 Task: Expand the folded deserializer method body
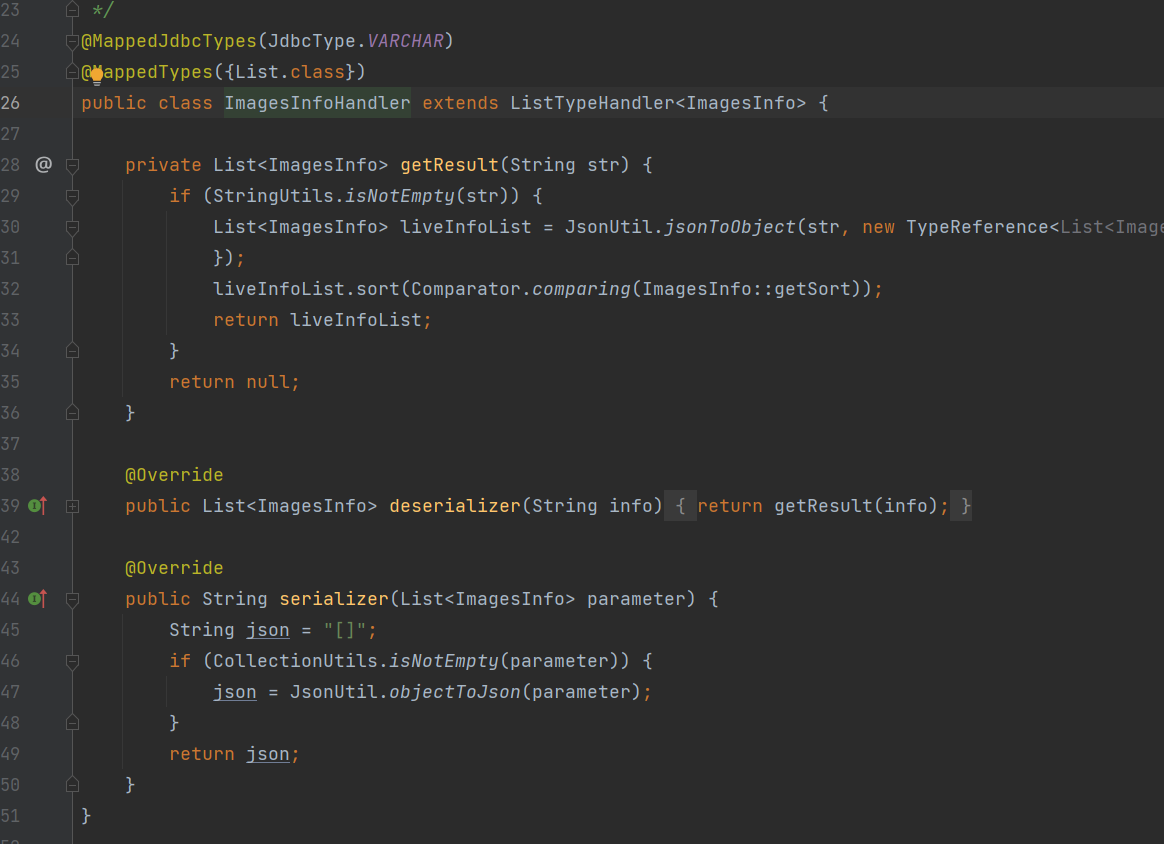(x=72, y=506)
